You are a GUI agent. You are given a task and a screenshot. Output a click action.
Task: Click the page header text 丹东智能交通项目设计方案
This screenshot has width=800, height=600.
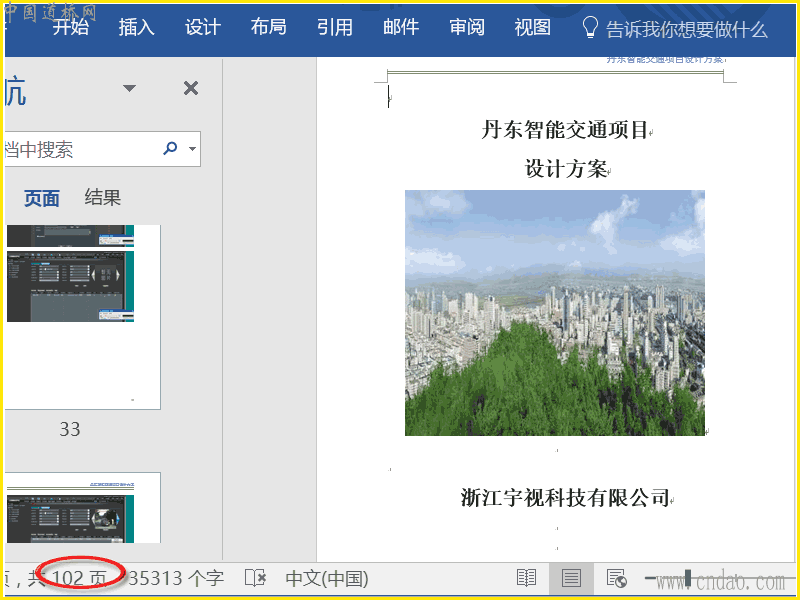tap(664, 60)
